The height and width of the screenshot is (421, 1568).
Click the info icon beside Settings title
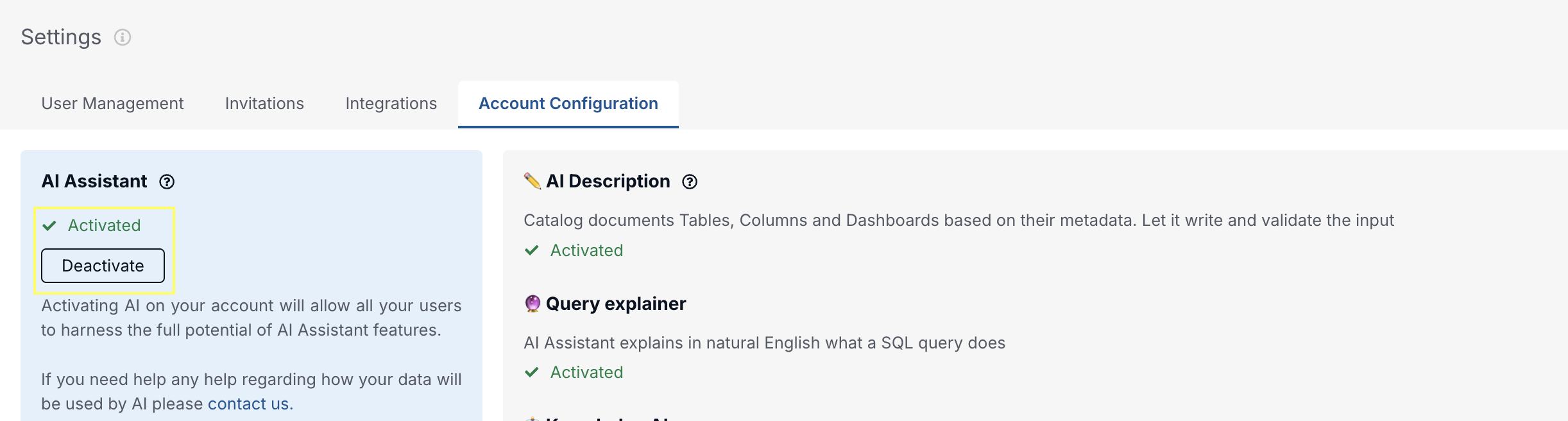123,37
